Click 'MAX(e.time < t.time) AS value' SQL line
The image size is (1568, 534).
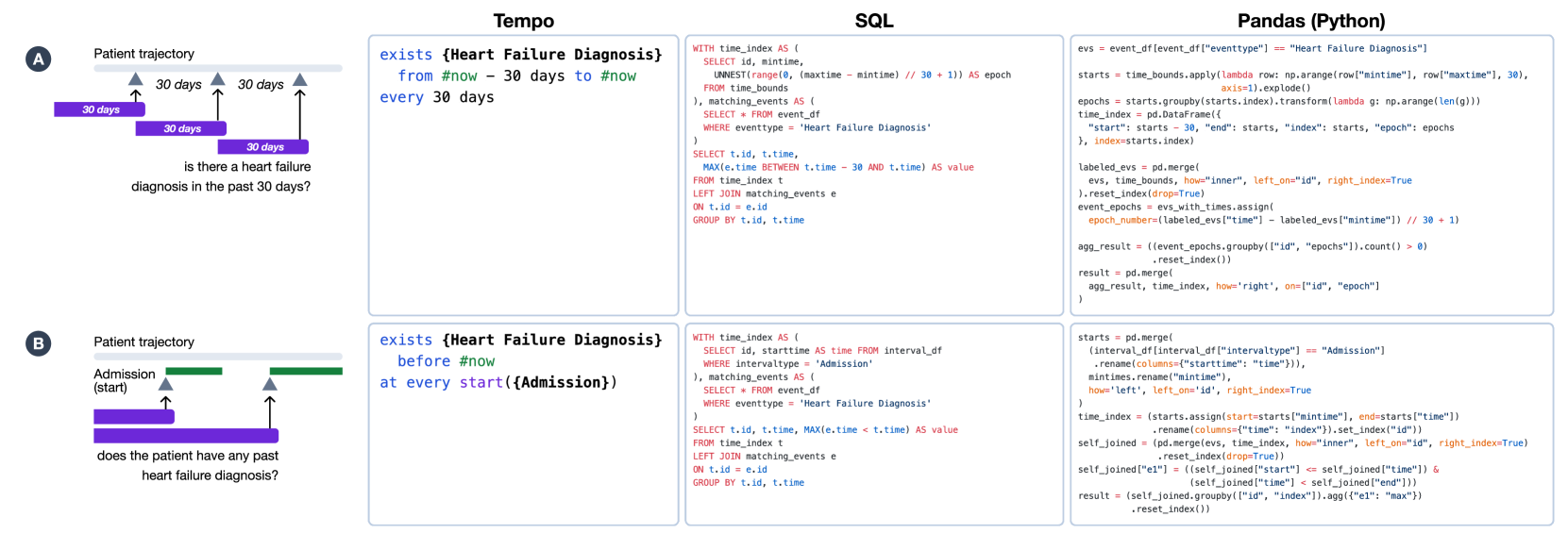[881, 429]
